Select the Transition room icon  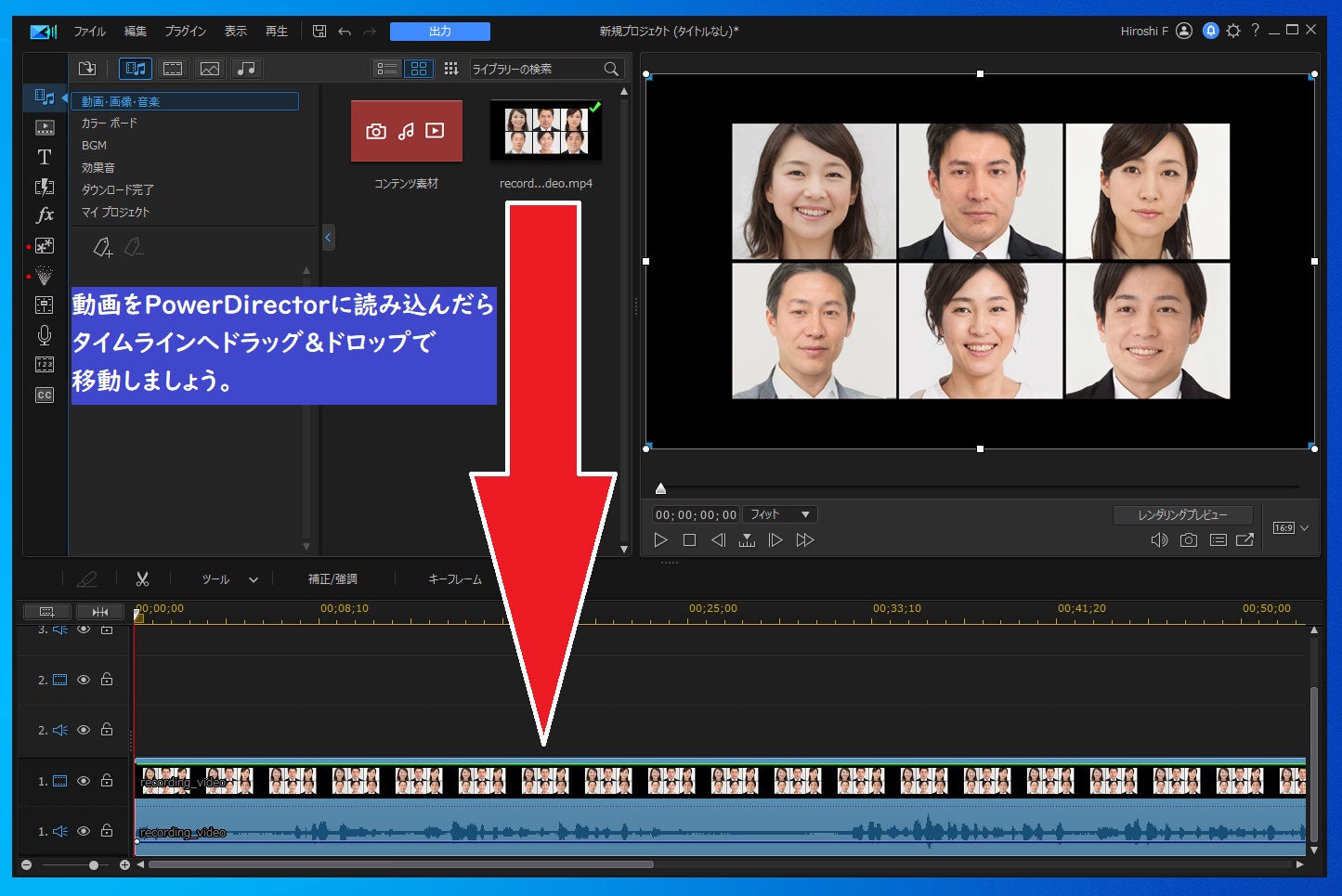point(44,188)
